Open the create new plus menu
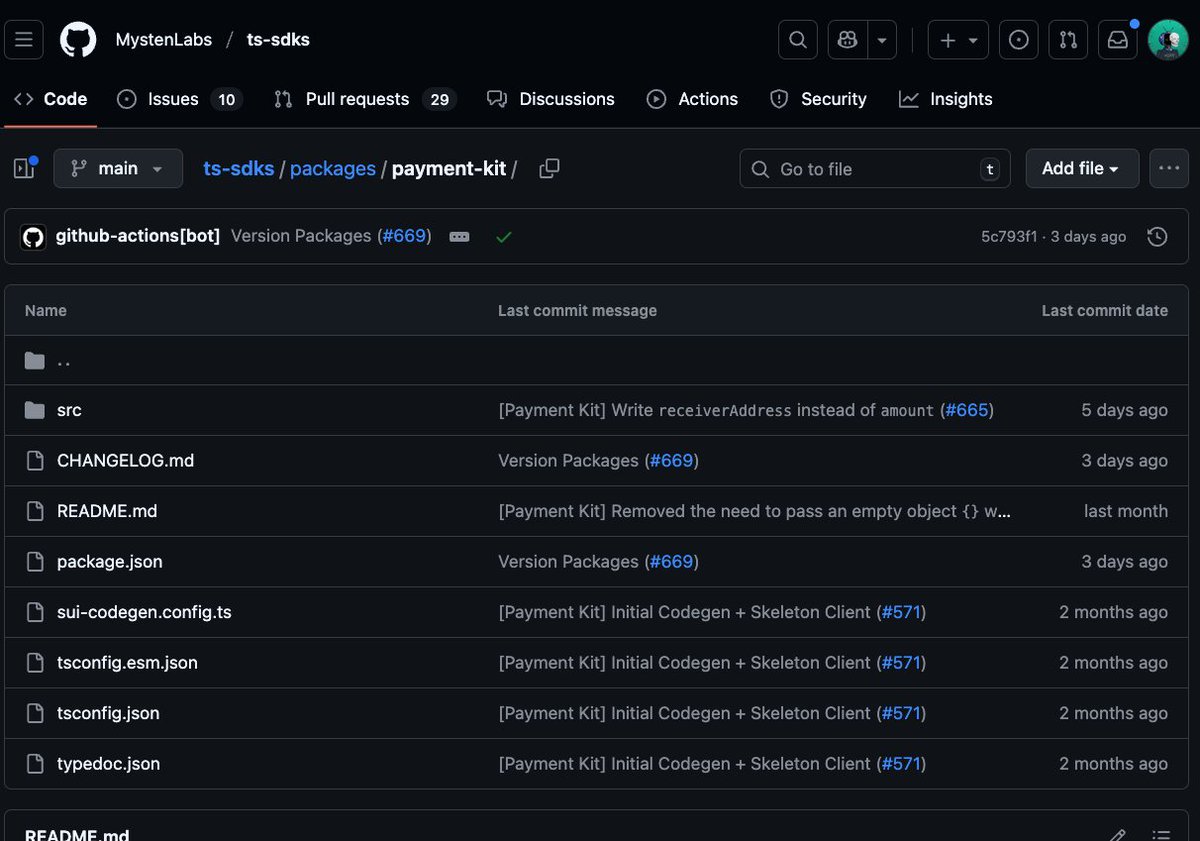The image size is (1200, 841). point(958,40)
